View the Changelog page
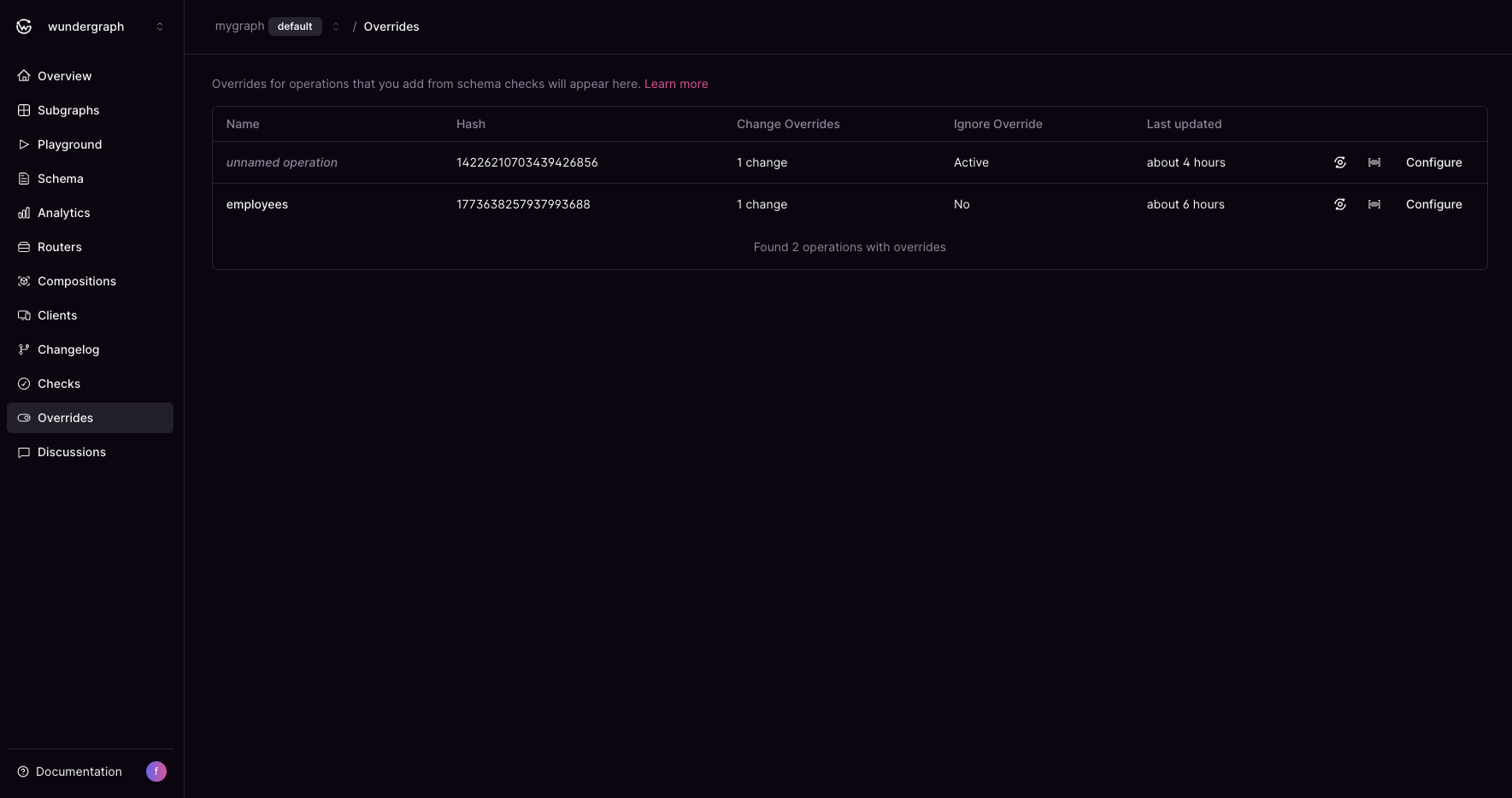 [68, 349]
